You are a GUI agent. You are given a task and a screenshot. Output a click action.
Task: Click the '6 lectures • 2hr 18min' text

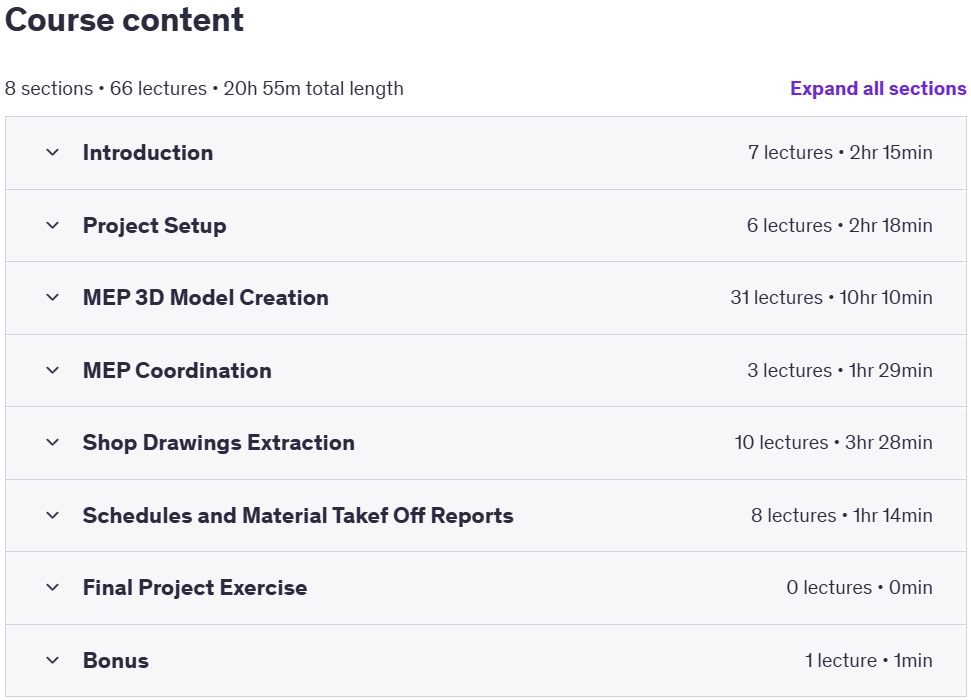point(839,225)
